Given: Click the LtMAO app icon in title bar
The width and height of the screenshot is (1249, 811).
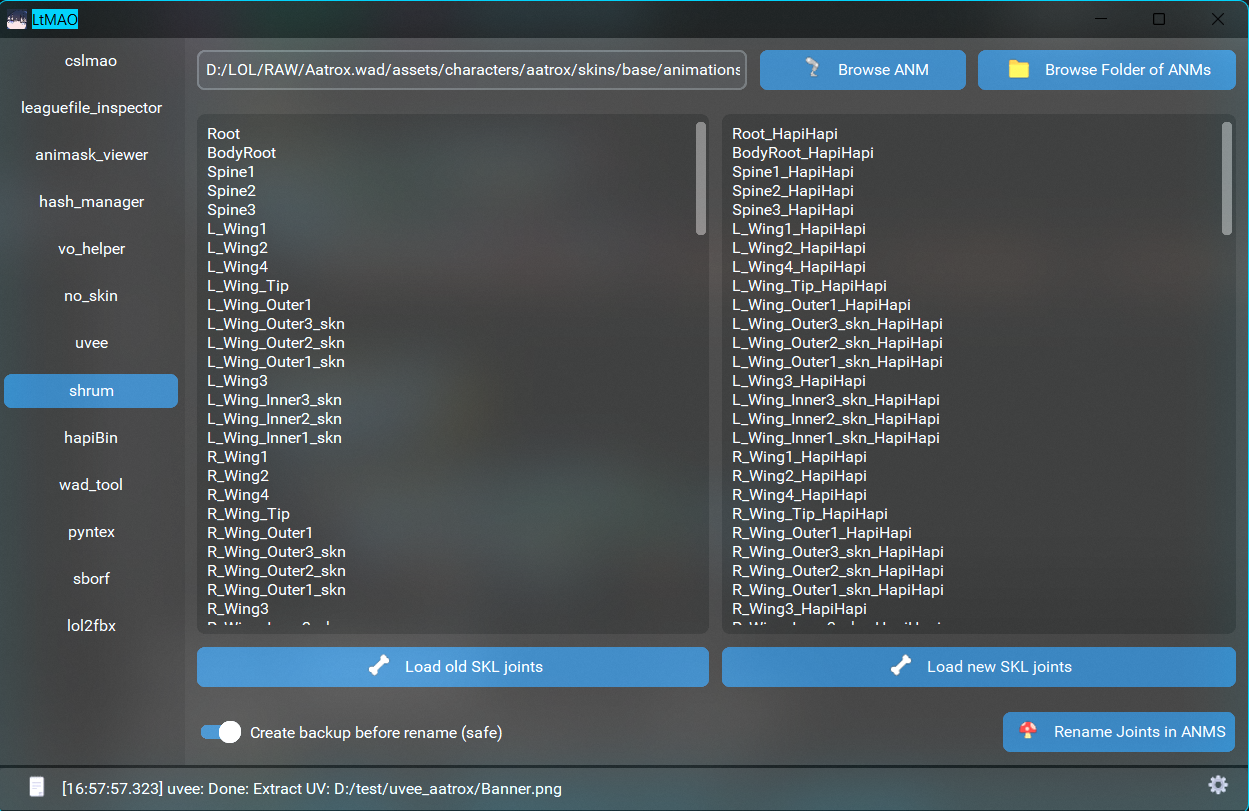Looking at the screenshot, I should pyautogui.click(x=17, y=19).
